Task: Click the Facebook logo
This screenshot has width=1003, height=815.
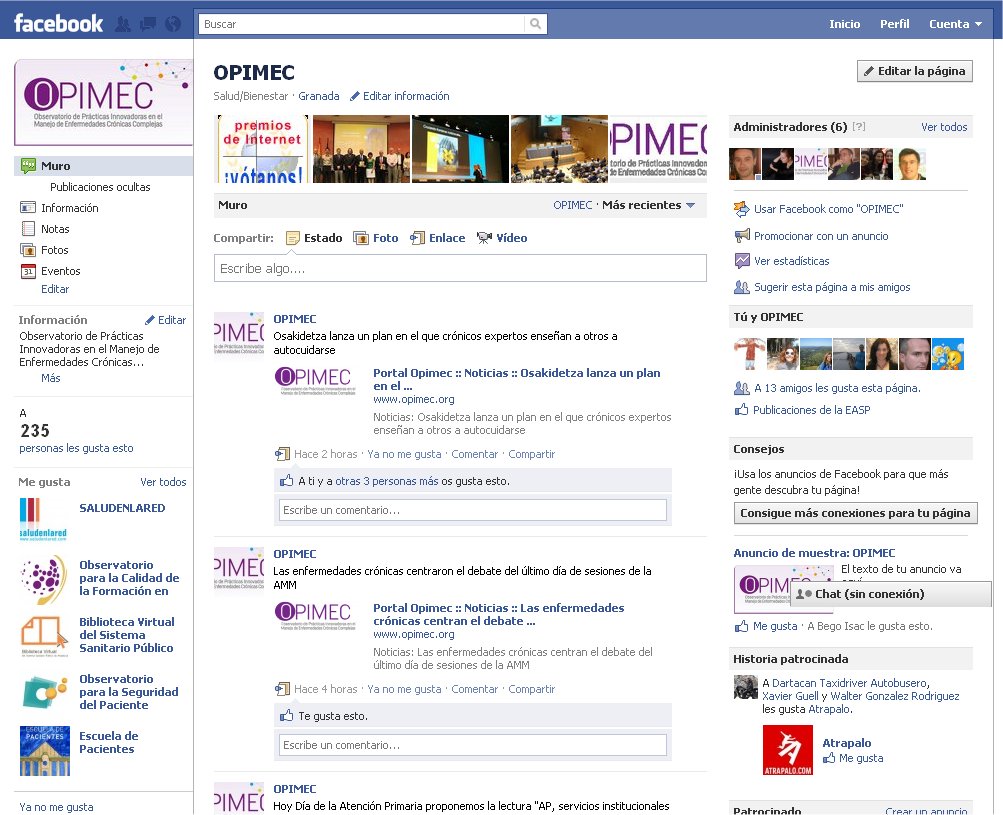Action: tap(58, 23)
